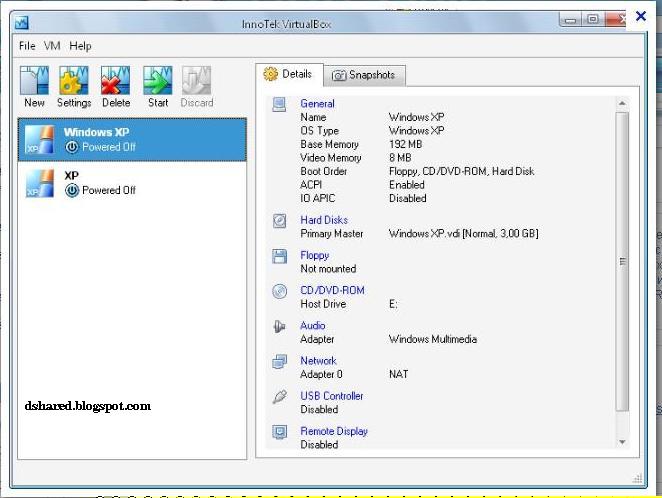The width and height of the screenshot is (662, 498).
Task: Click the 'Windows XP.vdi [Normal, 3,00 GB]' text
Action: (x=464, y=234)
